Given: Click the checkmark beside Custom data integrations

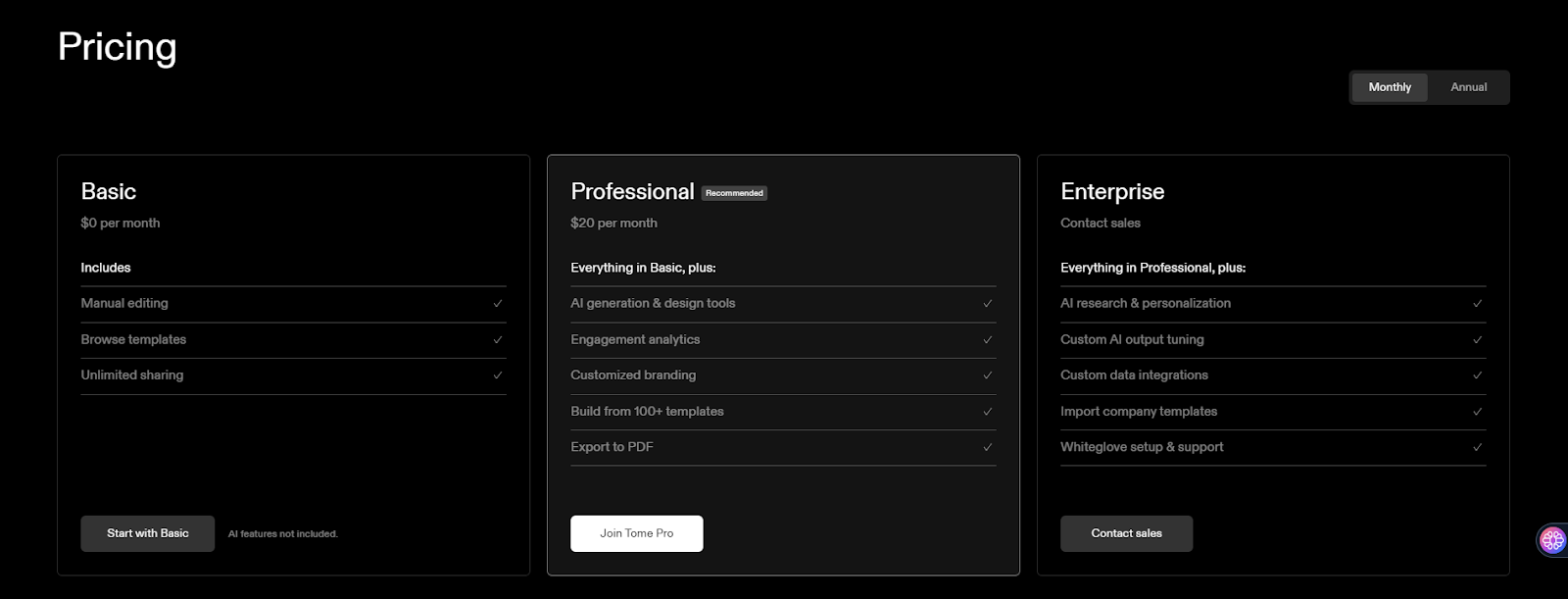Looking at the screenshot, I should (x=1478, y=375).
